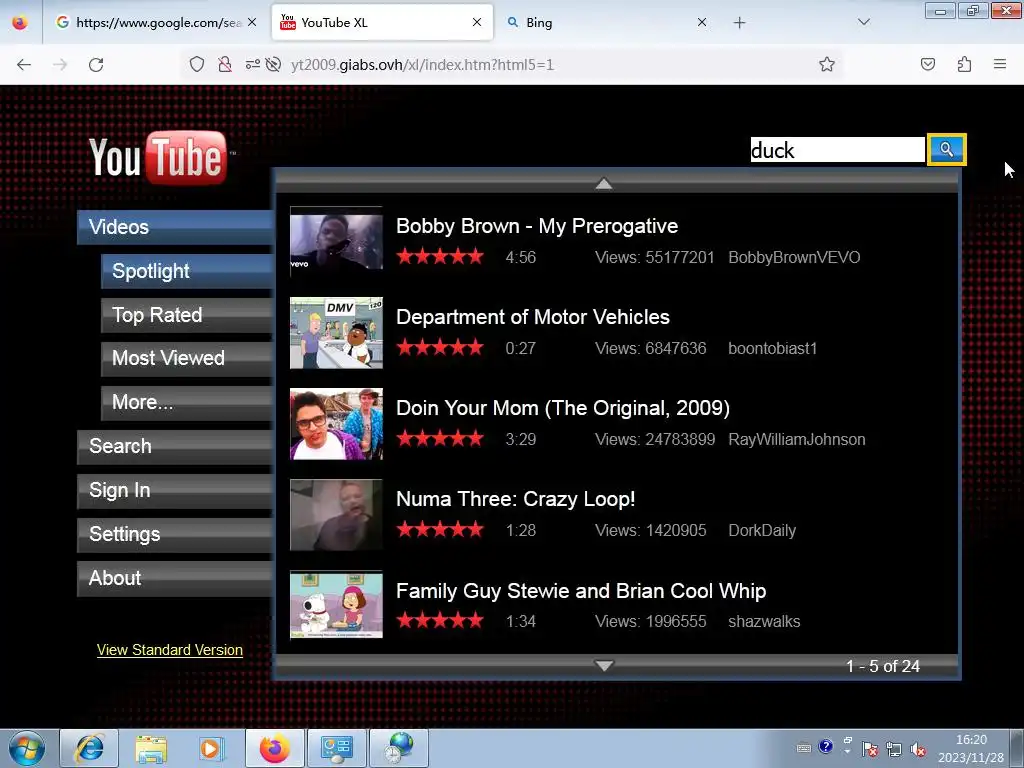The height and width of the screenshot is (768, 1024).
Task: Click the title Bobby Brown - My Prerogative
Action: pos(537,226)
